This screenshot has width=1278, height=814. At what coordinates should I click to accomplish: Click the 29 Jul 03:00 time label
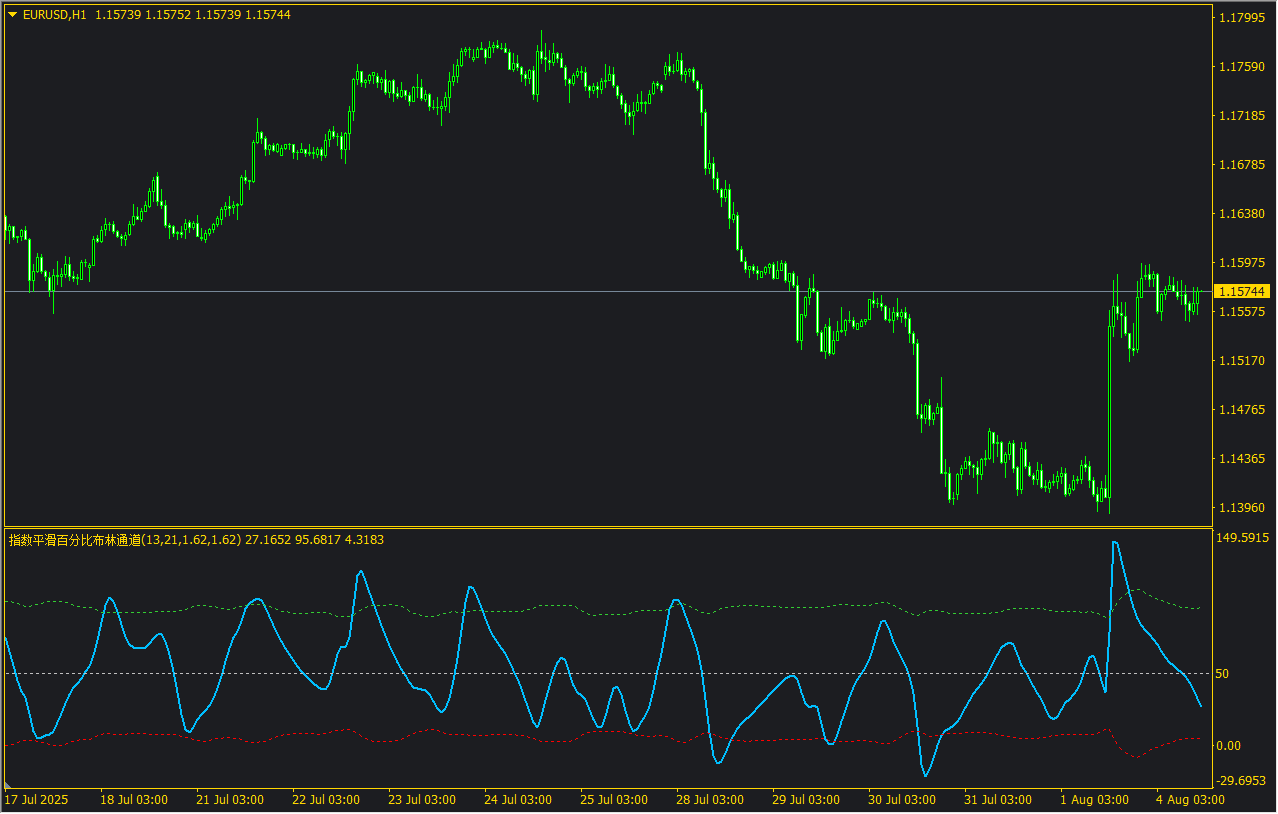806,800
